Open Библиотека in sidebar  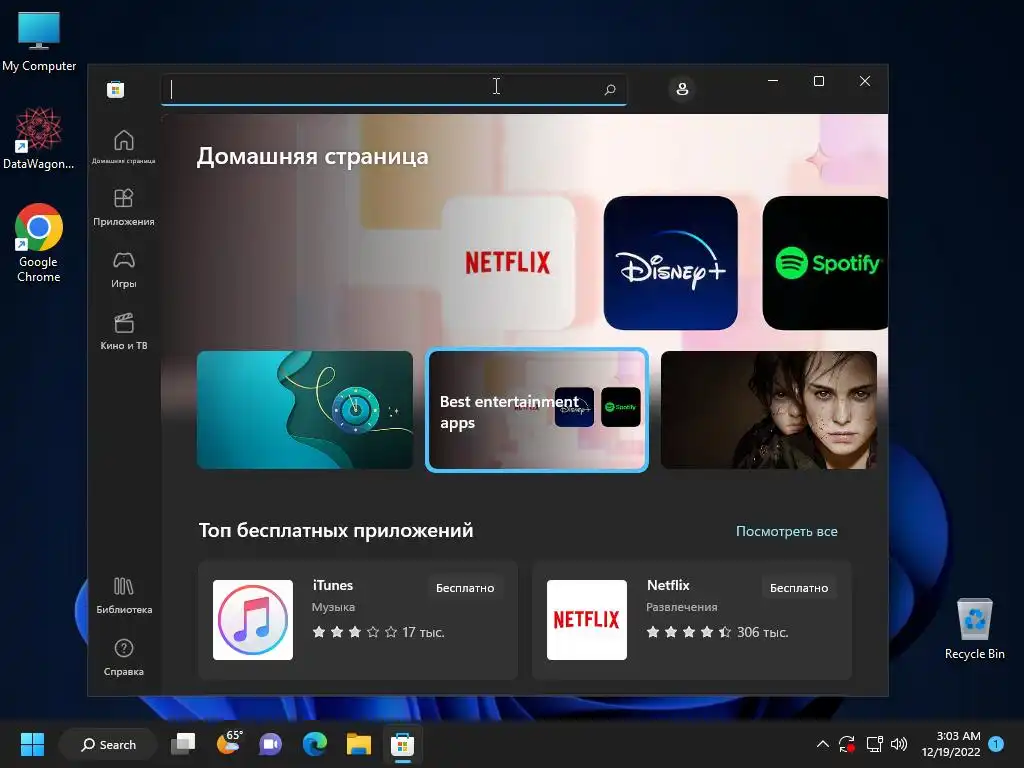123,596
